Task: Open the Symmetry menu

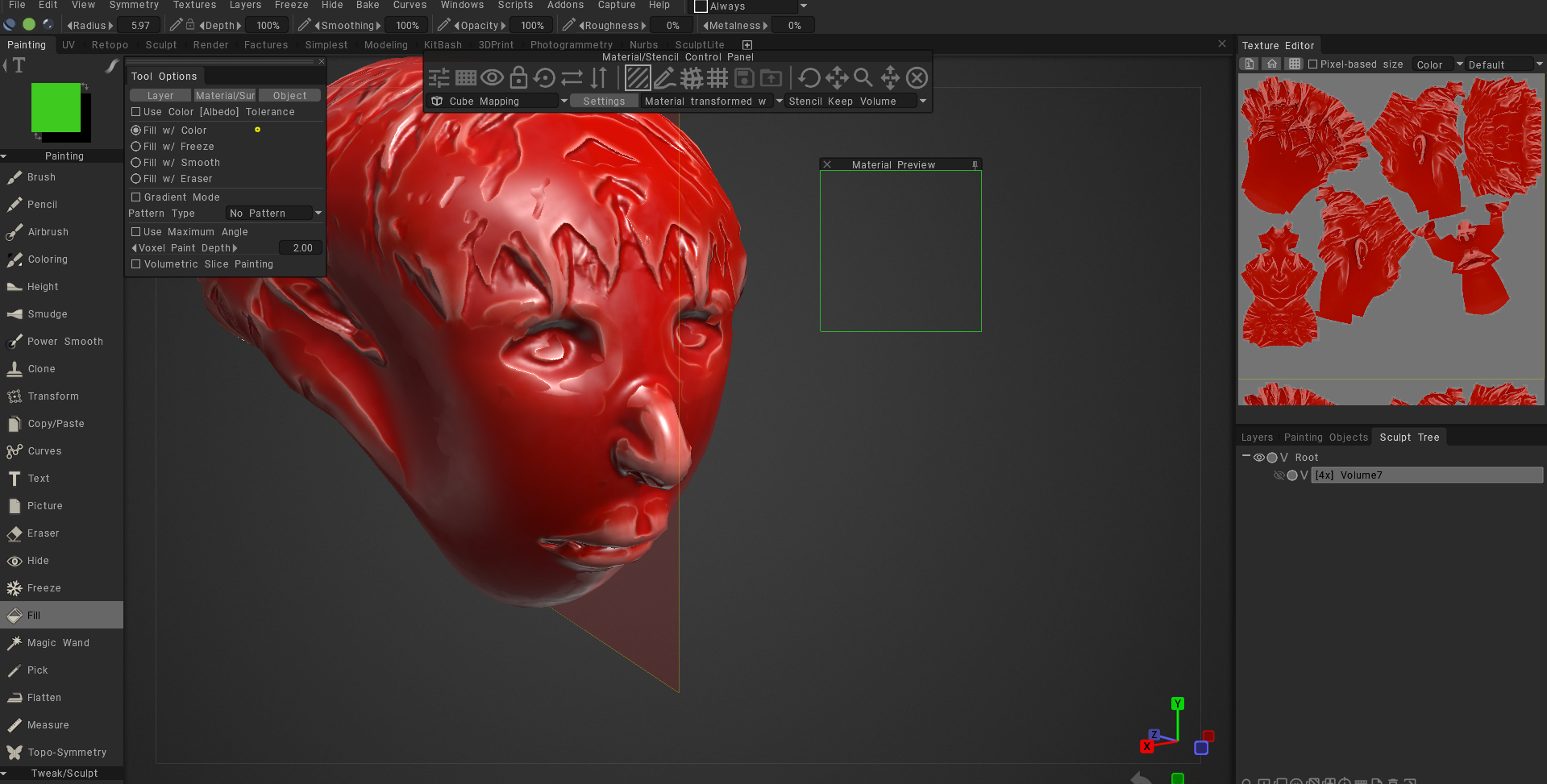Action: click(134, 6)
